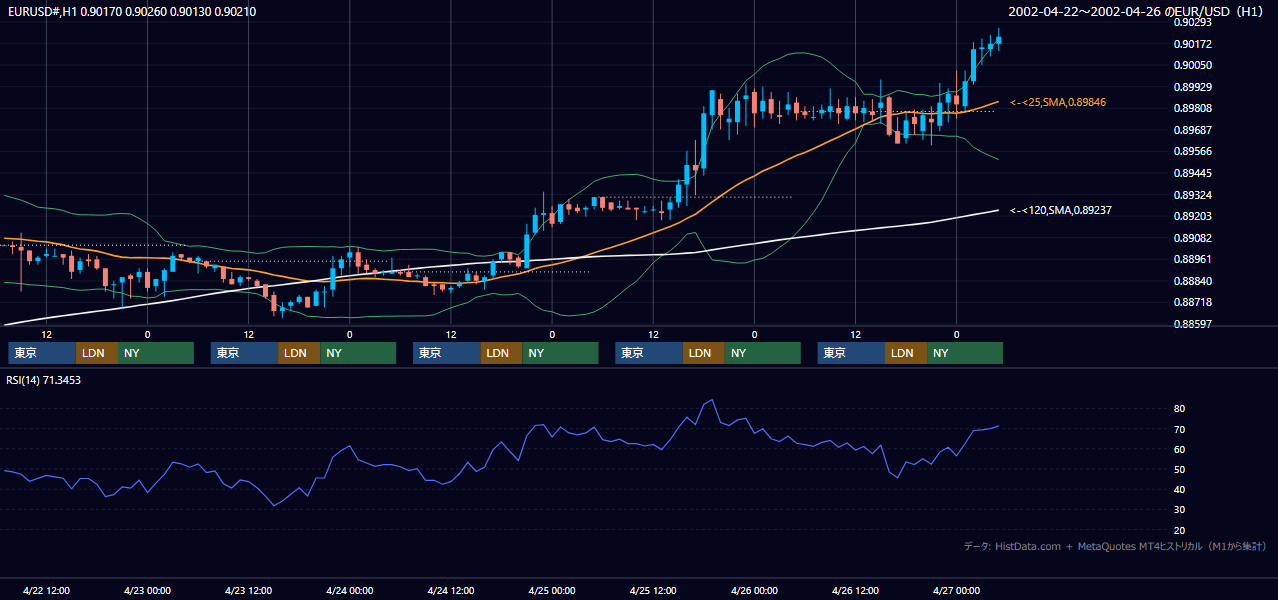The image size is (1278, 600).
Task: Click RSI scale level 20
Action: pyautogui.click(x=1180, y=530)
